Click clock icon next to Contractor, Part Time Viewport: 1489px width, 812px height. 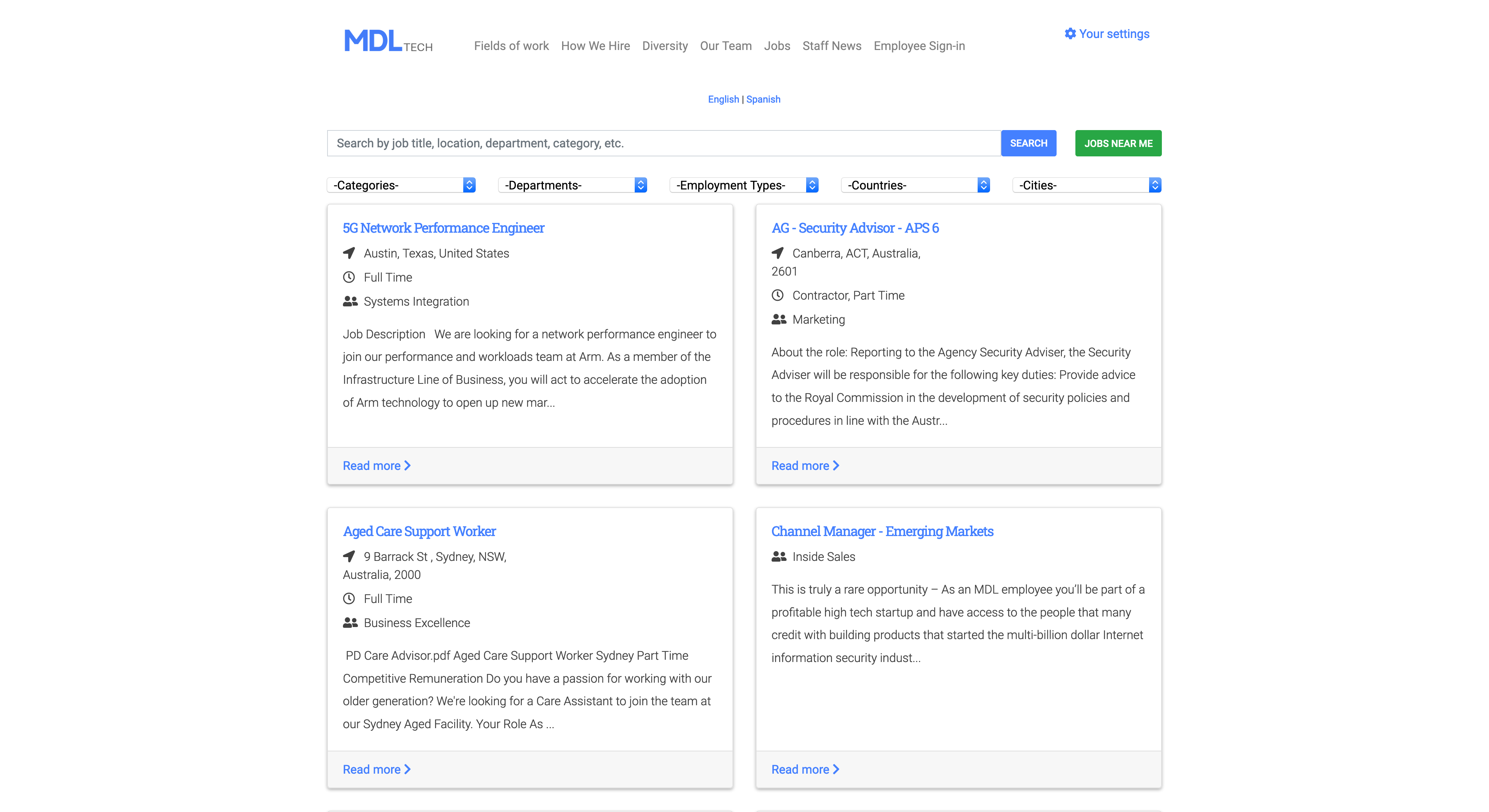click(x=778, y=295)
